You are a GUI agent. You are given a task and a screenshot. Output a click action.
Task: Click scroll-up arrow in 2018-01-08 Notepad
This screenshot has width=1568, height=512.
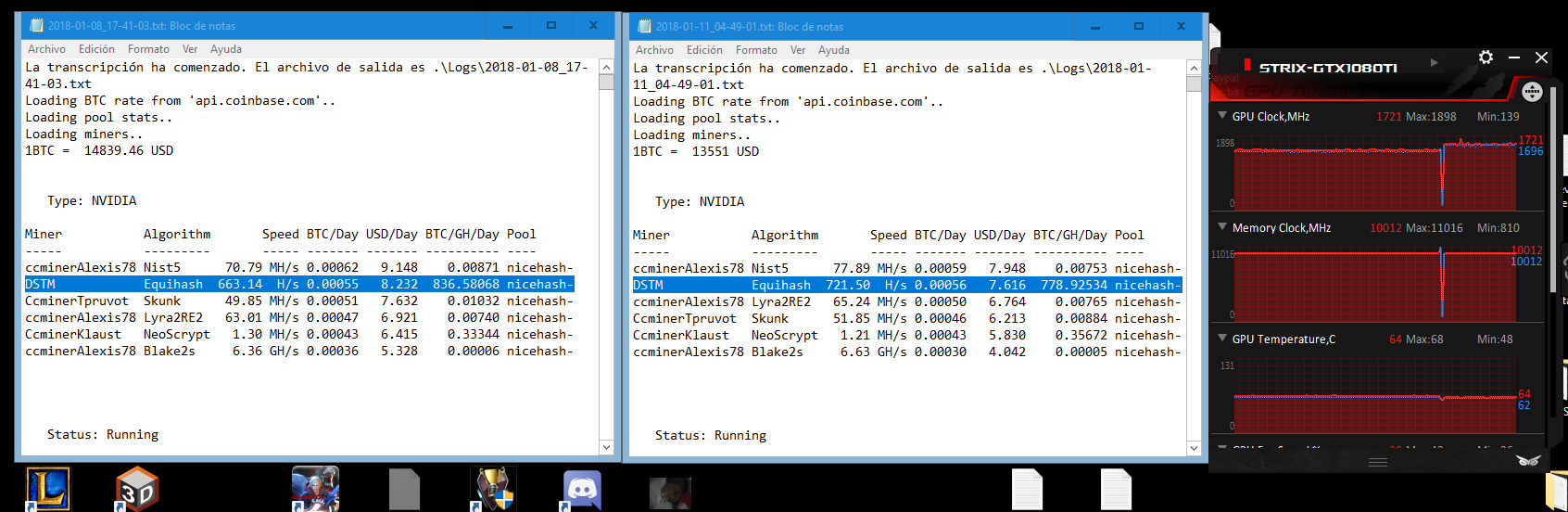tap(606, 67)
